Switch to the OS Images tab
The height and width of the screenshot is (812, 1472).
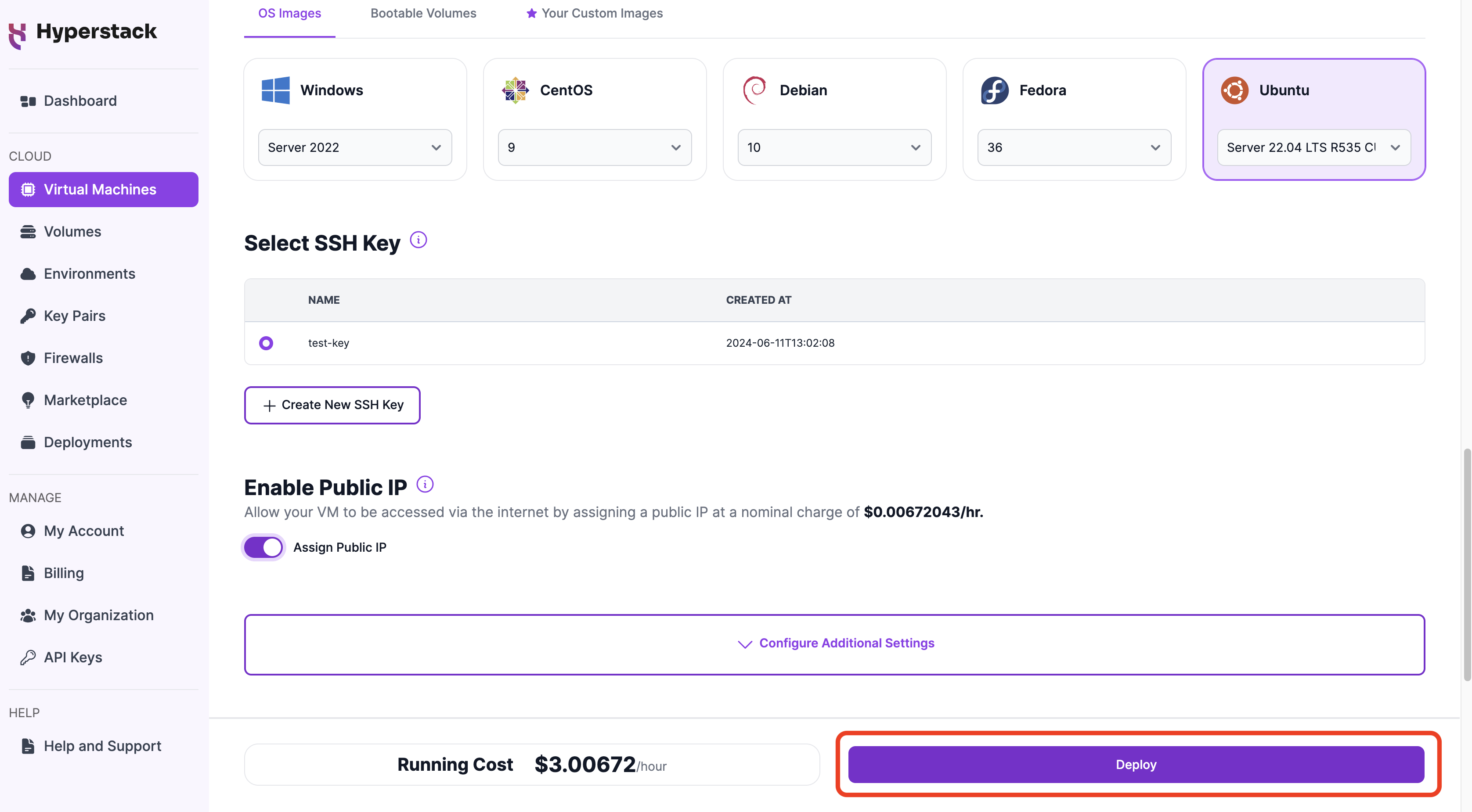click(x=289, y=13)
